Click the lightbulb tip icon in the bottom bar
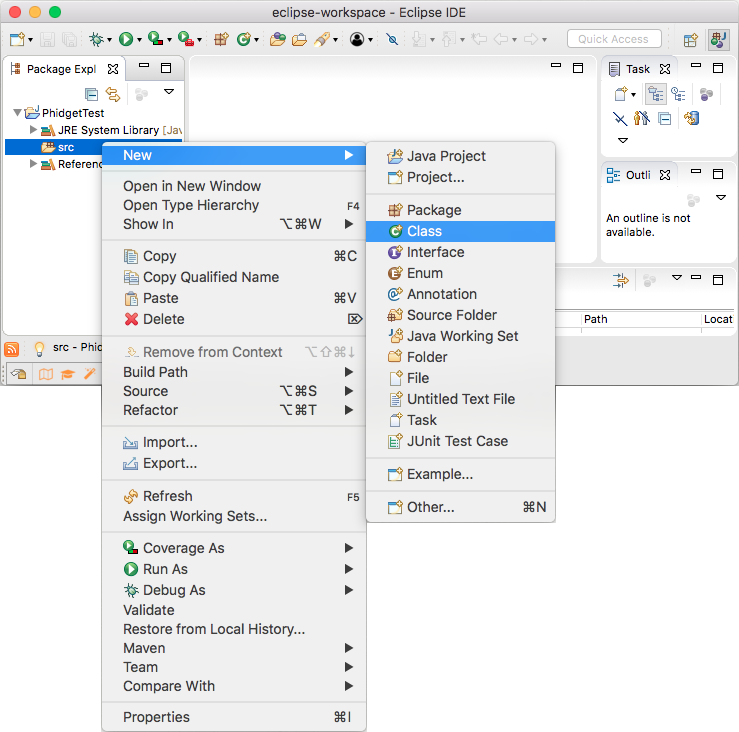739x732 pixels. coord(40,348)
